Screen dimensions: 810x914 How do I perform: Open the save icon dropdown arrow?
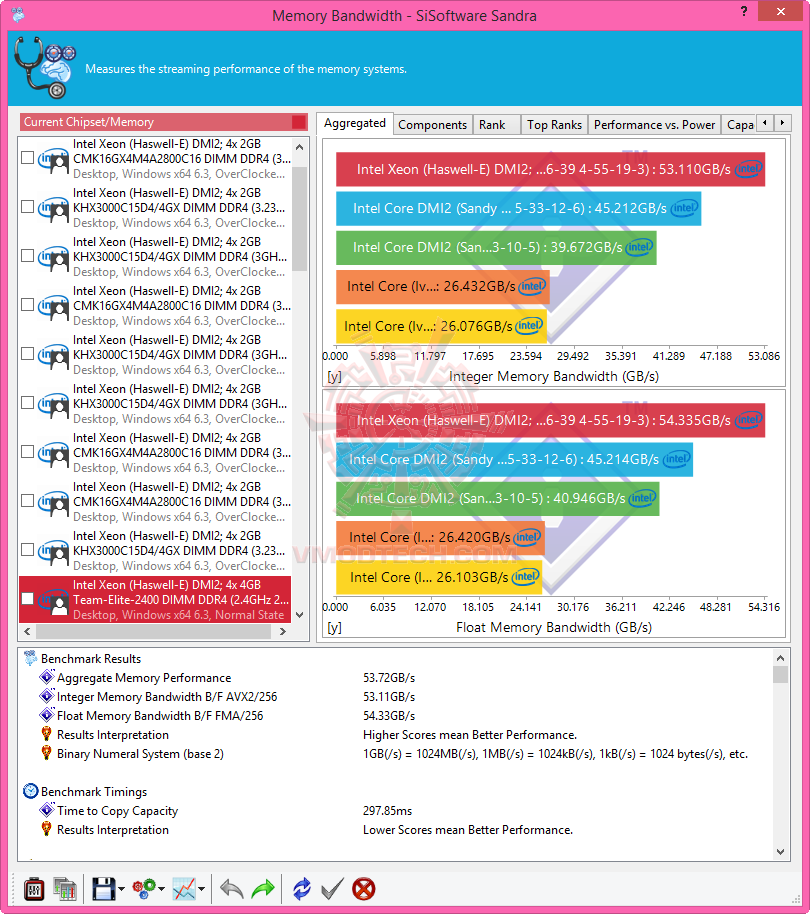(x=121, y=889)
